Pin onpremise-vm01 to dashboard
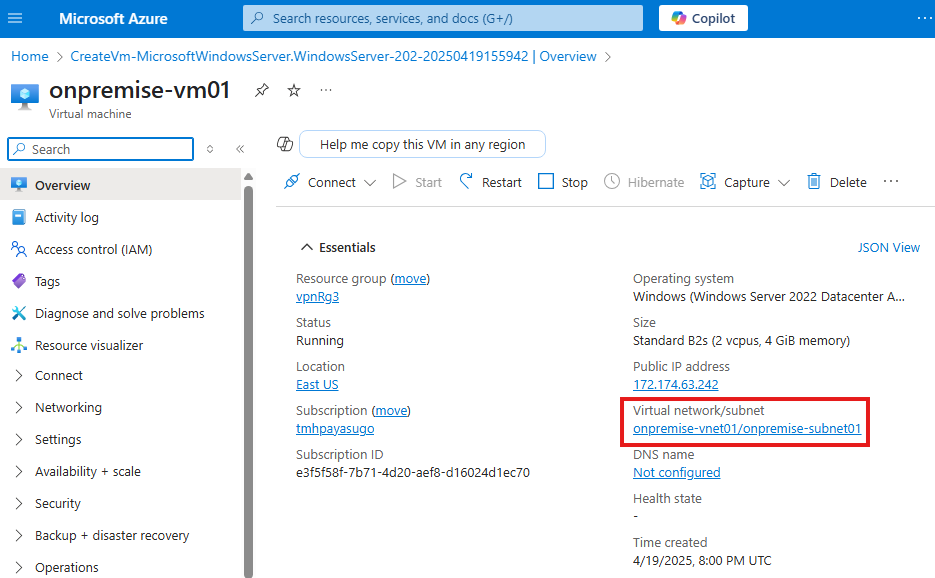This screenshot has height=578, width=935. pos(261,91)
